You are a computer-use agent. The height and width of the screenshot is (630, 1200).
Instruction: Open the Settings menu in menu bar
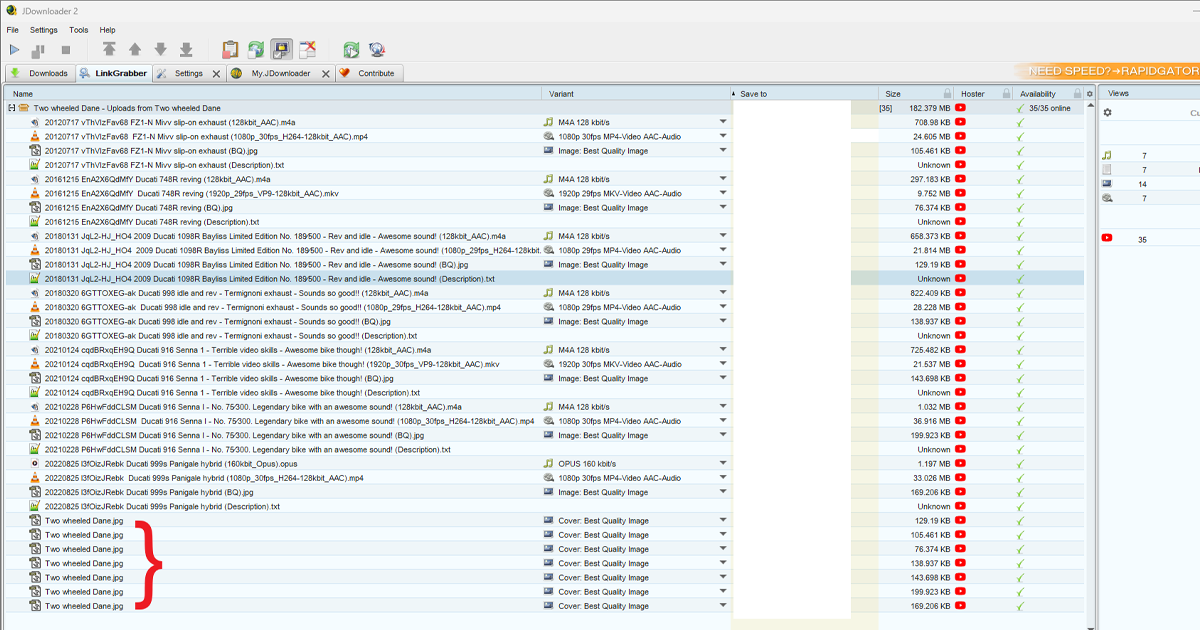point(44,30)
